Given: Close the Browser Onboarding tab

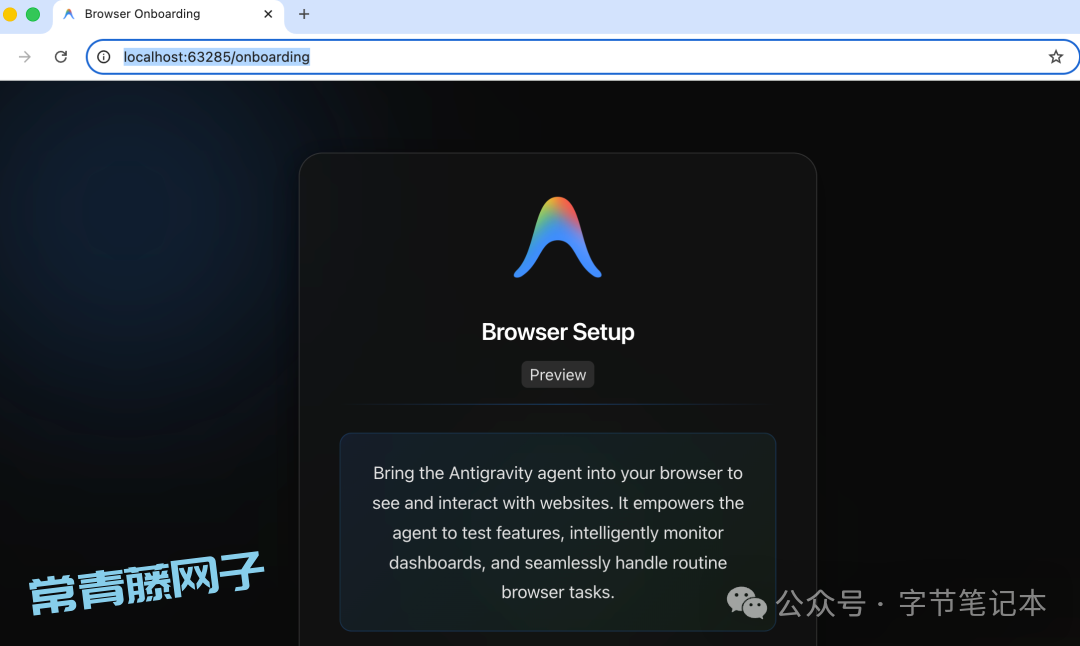Looking at the screenshot, I should click(x=268, y=14).
